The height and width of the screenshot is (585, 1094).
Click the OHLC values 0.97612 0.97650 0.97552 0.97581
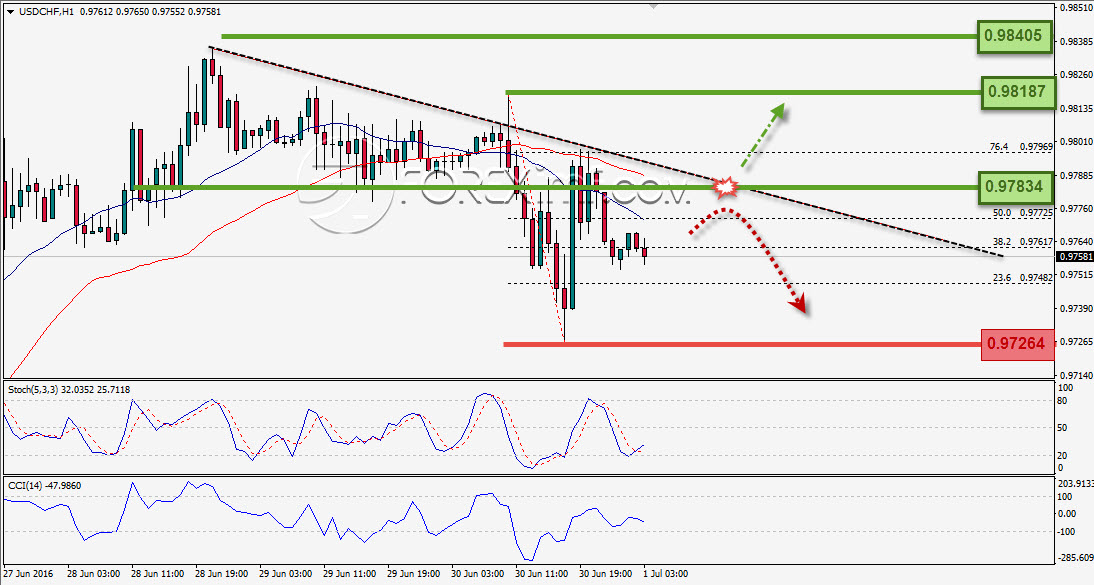151,12
